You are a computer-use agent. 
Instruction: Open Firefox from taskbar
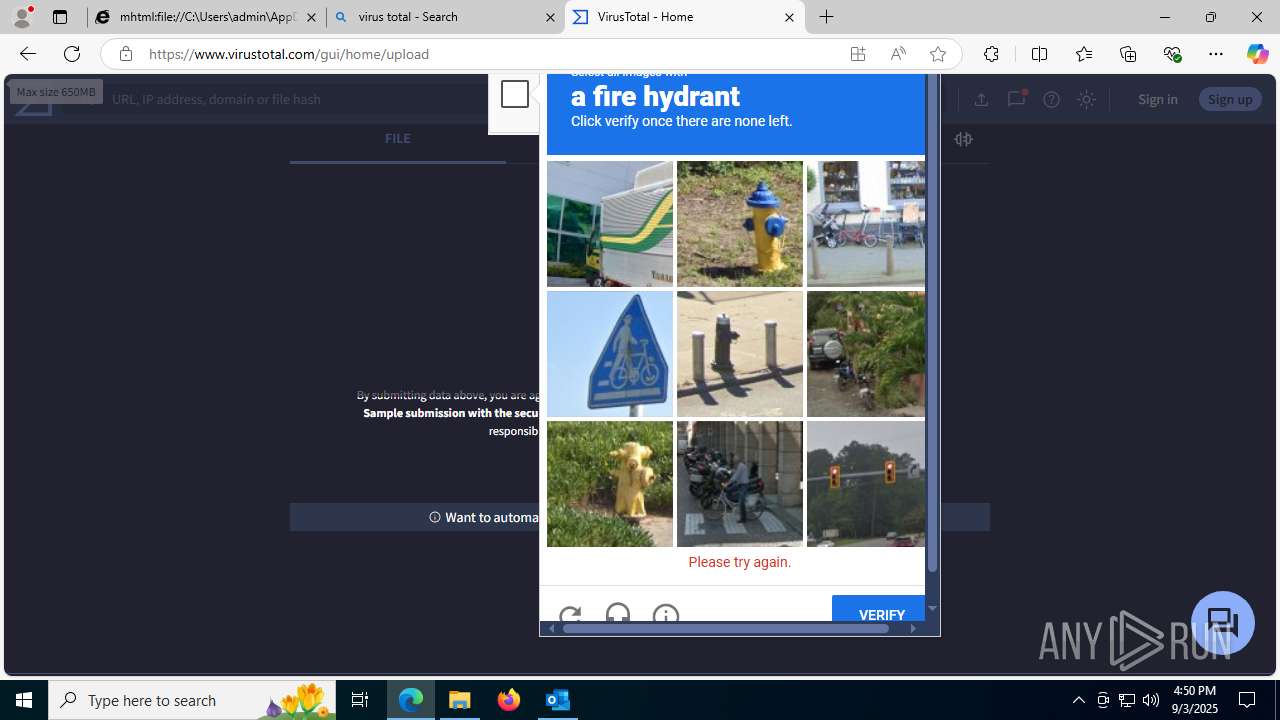point(509,700)
